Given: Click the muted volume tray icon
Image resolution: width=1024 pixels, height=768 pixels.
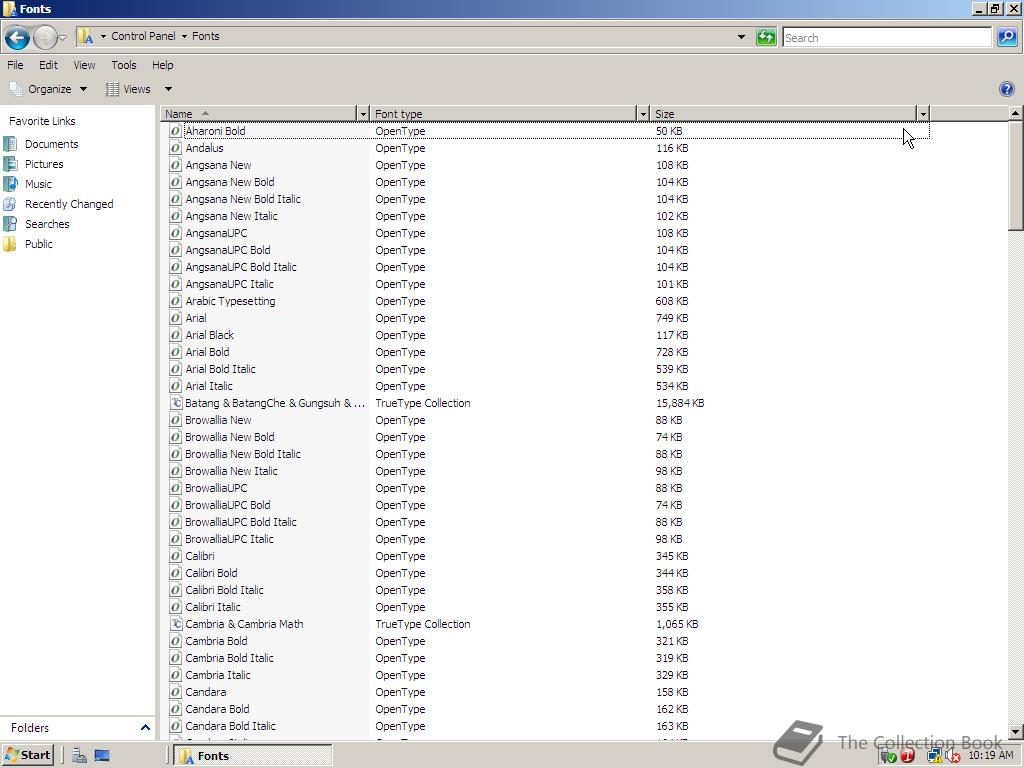Looking at the screenshot, I should point(953,756).
